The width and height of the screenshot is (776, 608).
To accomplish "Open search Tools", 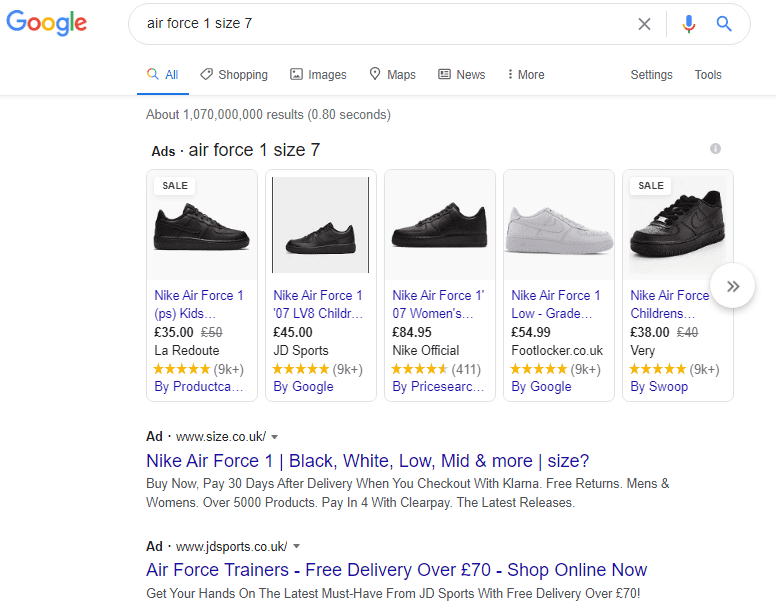I will (708, 75).
